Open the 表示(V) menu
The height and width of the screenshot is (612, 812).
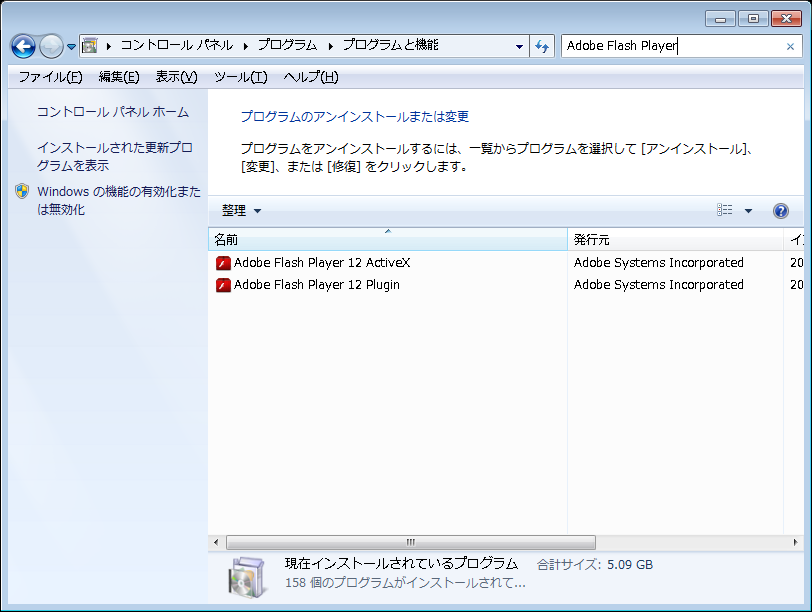(177, 77)
